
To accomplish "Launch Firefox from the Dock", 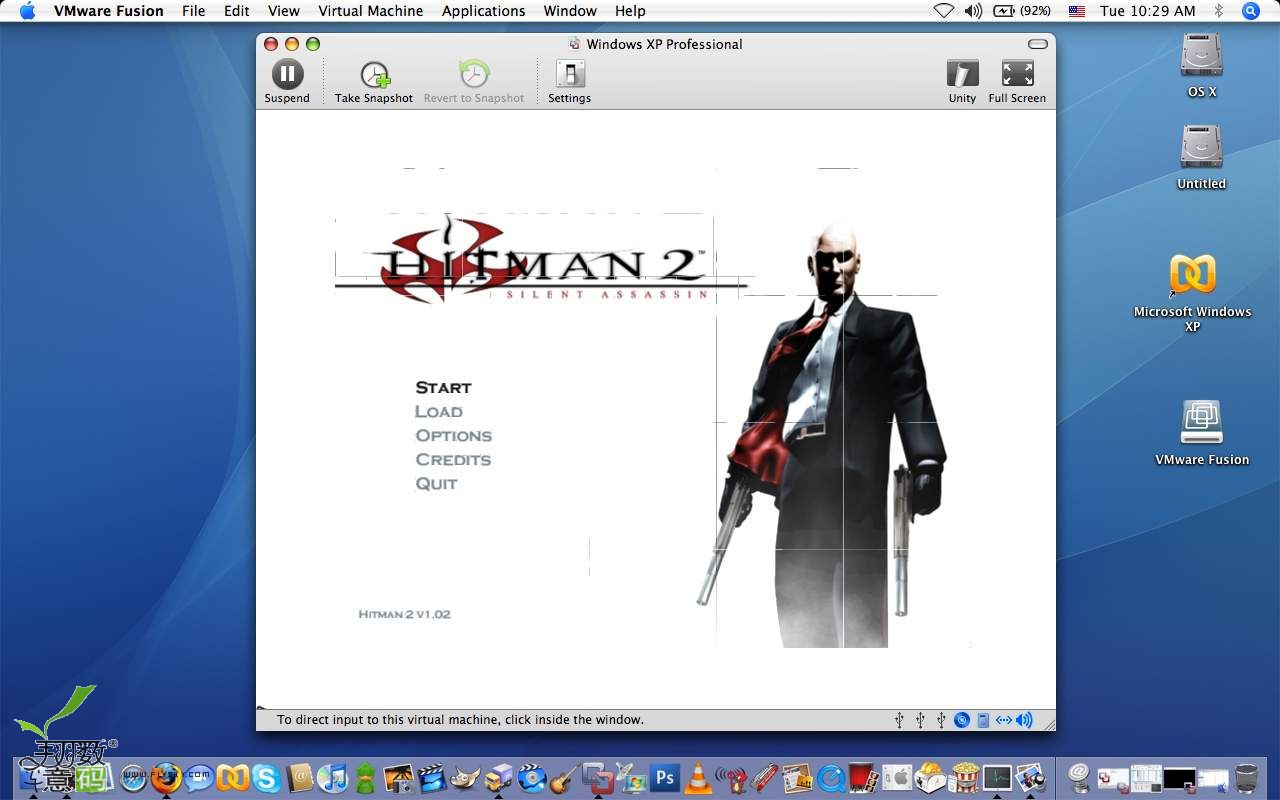I will tap(166, 776).
